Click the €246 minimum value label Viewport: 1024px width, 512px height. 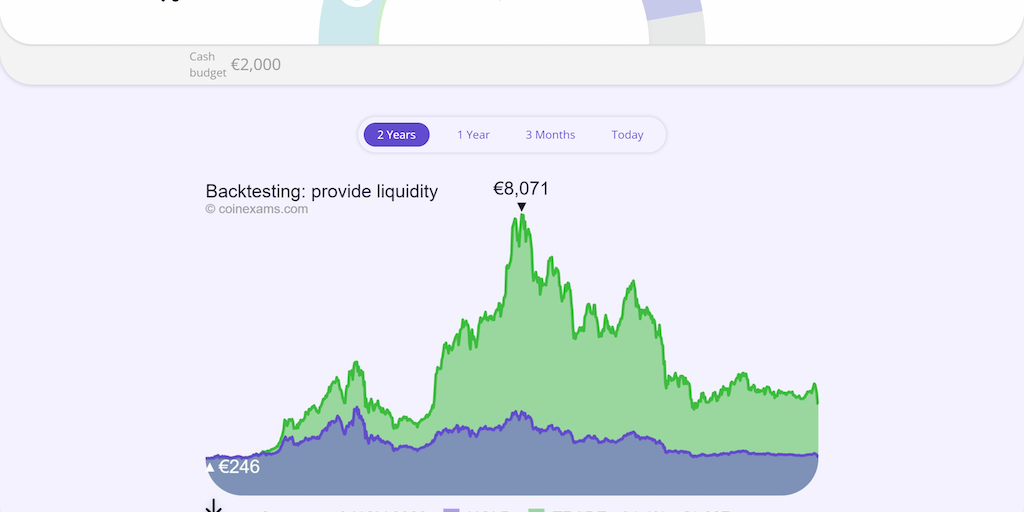pos(239,467)
